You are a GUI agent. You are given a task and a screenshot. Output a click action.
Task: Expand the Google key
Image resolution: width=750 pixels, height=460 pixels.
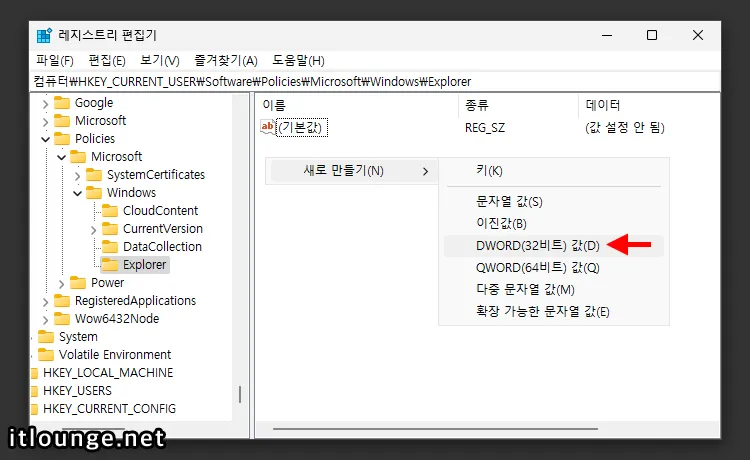(45, 104)
